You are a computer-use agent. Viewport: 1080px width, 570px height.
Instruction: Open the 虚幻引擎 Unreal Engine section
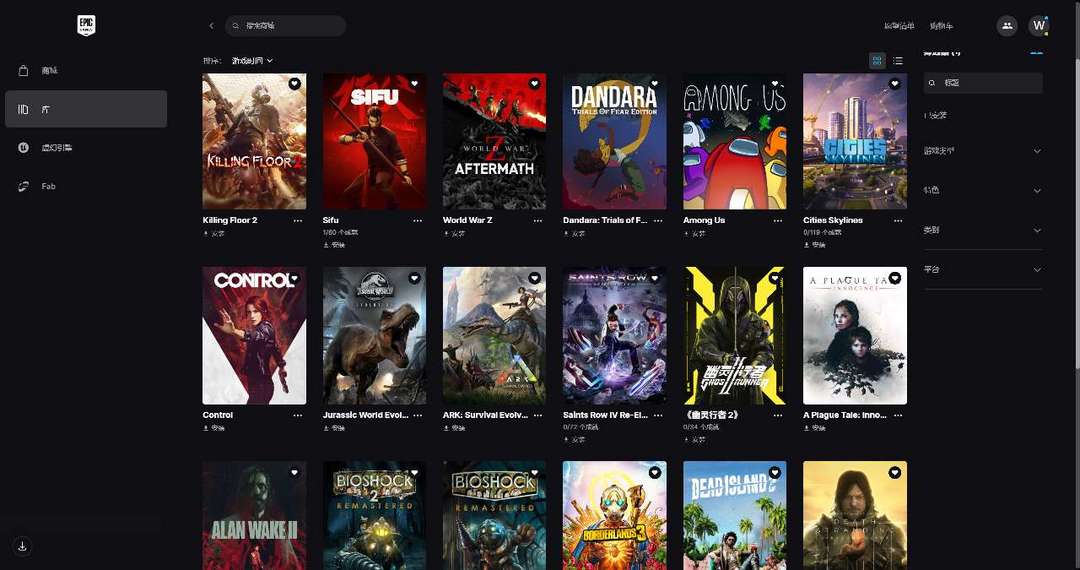(x=86, y=147)
